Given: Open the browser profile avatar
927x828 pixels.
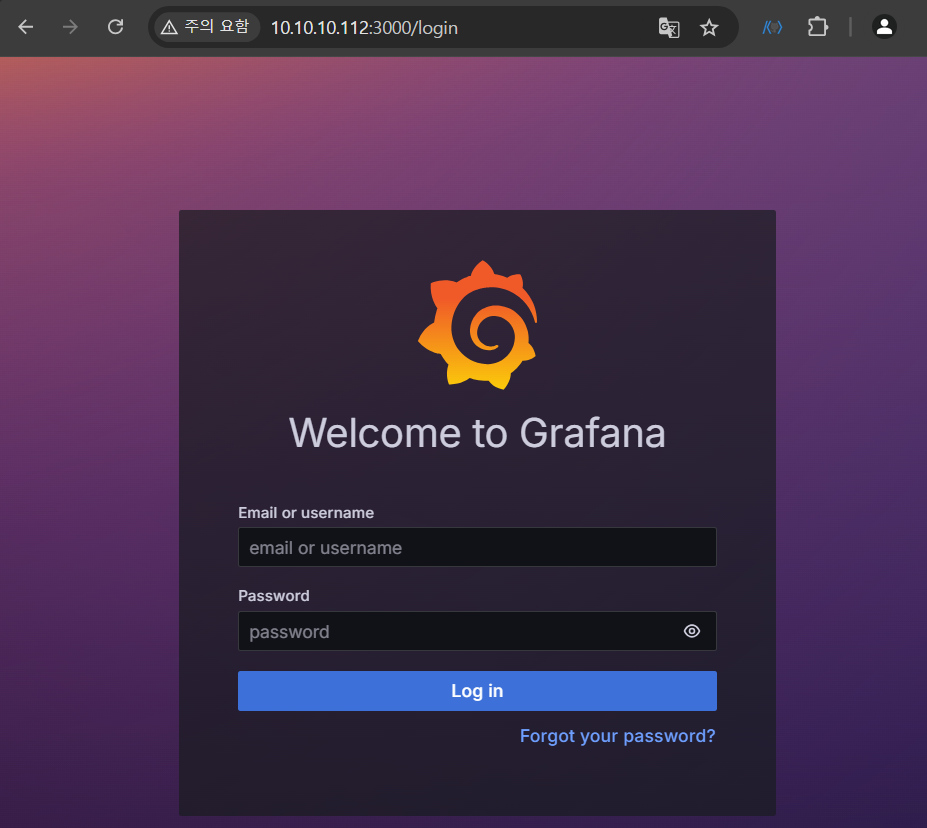Looking at the screenshot, I should [x=884, y=27].
